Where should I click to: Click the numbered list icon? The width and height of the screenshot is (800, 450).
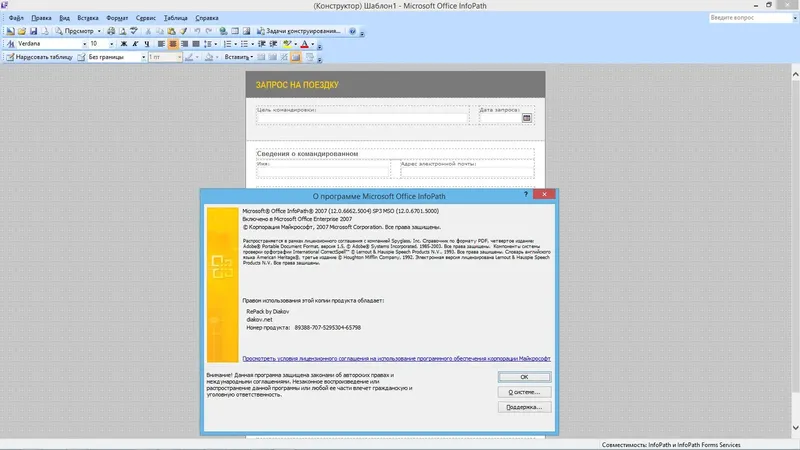(228, 44)
